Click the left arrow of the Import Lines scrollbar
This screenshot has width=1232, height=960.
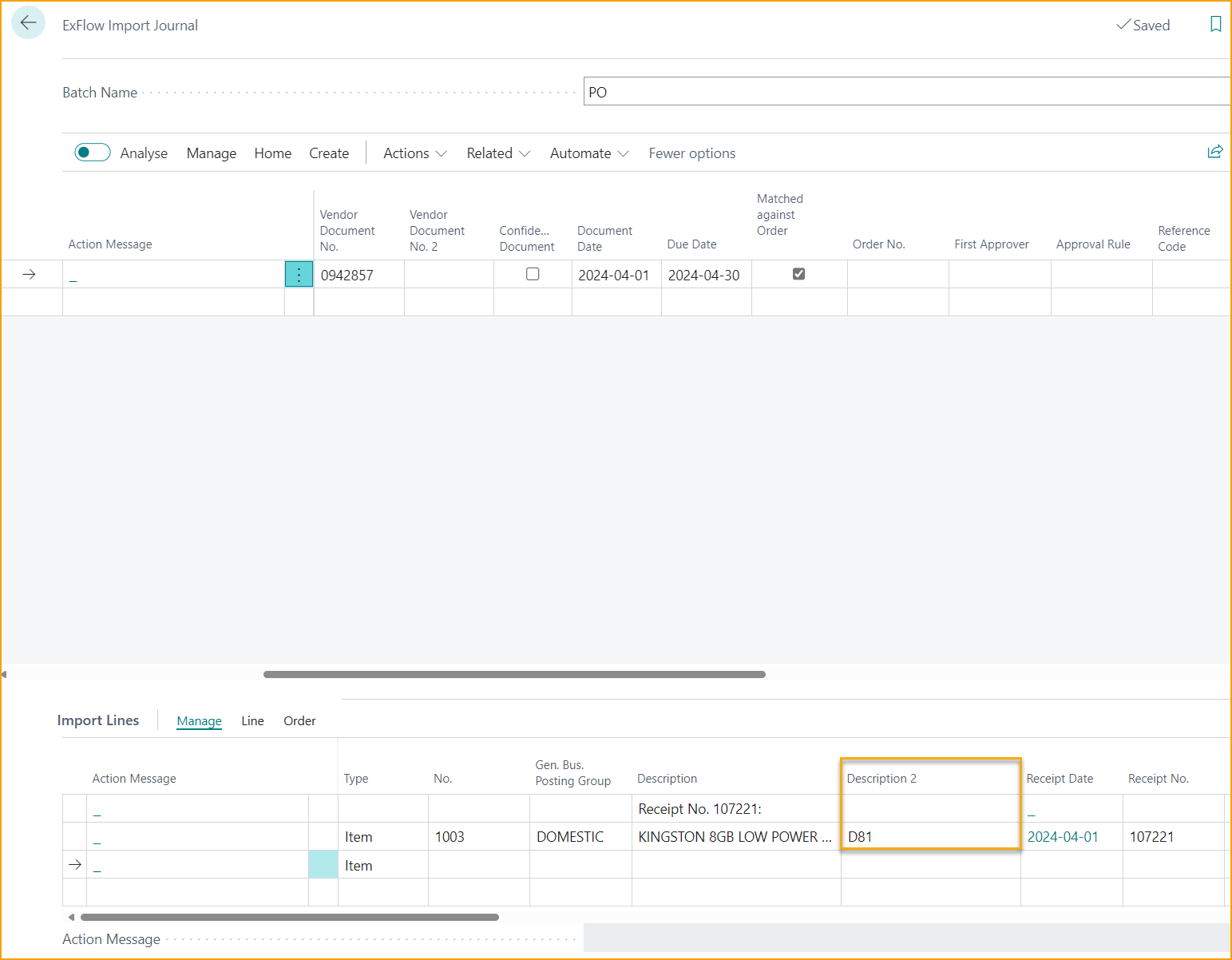(71, 917)
